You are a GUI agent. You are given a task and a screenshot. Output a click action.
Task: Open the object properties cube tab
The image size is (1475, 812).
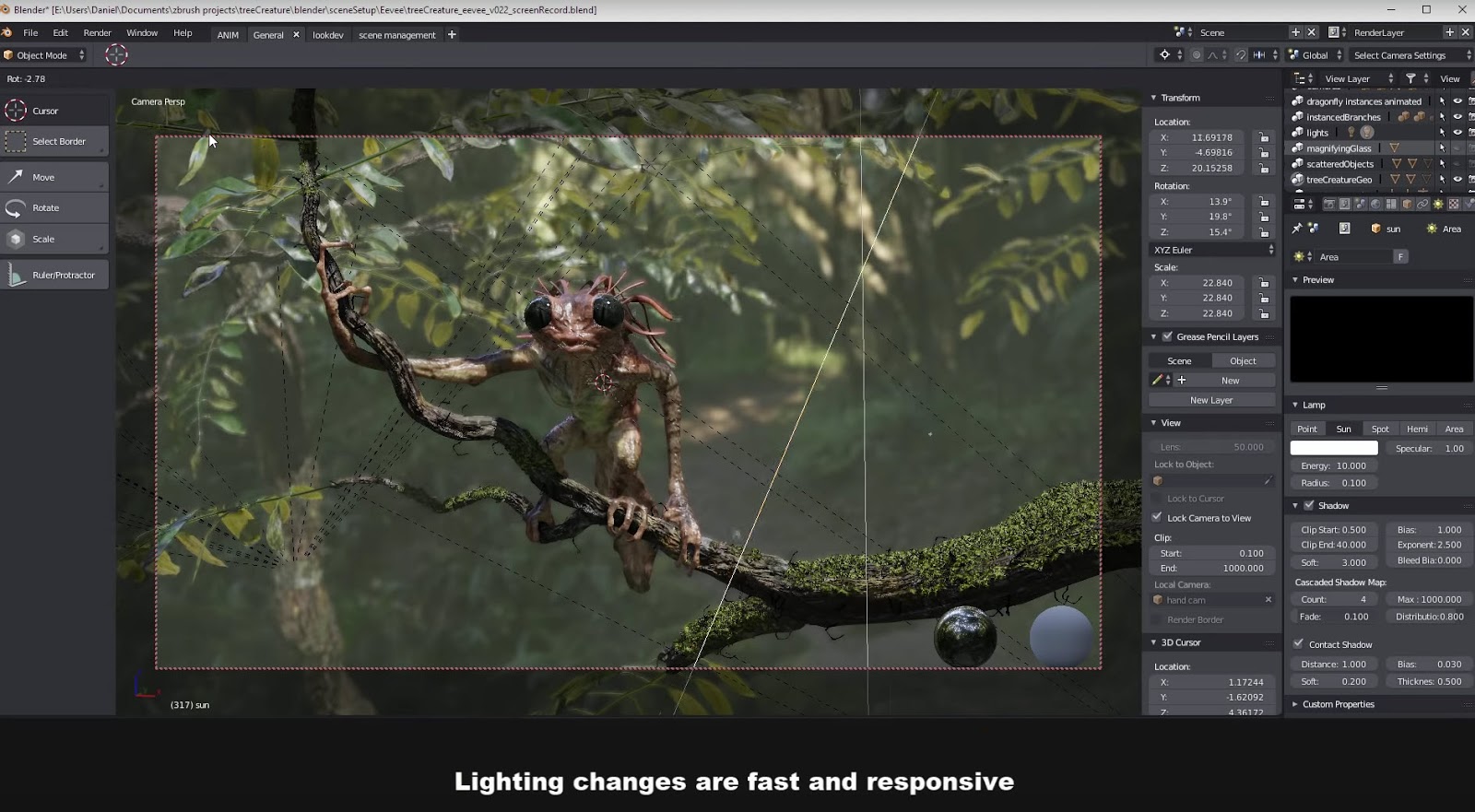coord(1407,205)
